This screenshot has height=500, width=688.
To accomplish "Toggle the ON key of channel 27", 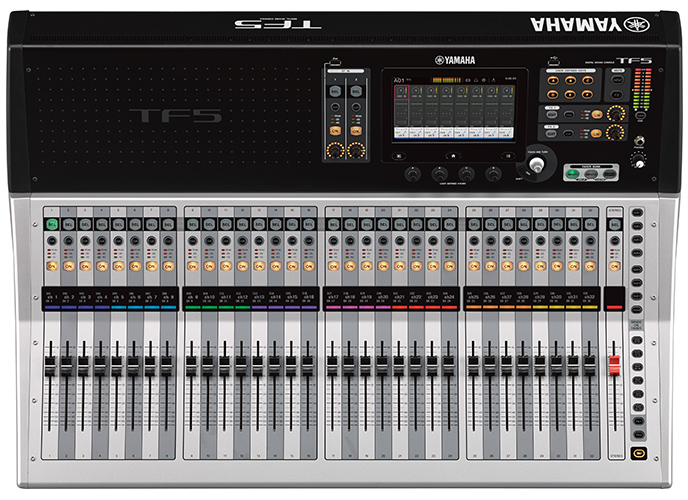I will pos(507,266).
